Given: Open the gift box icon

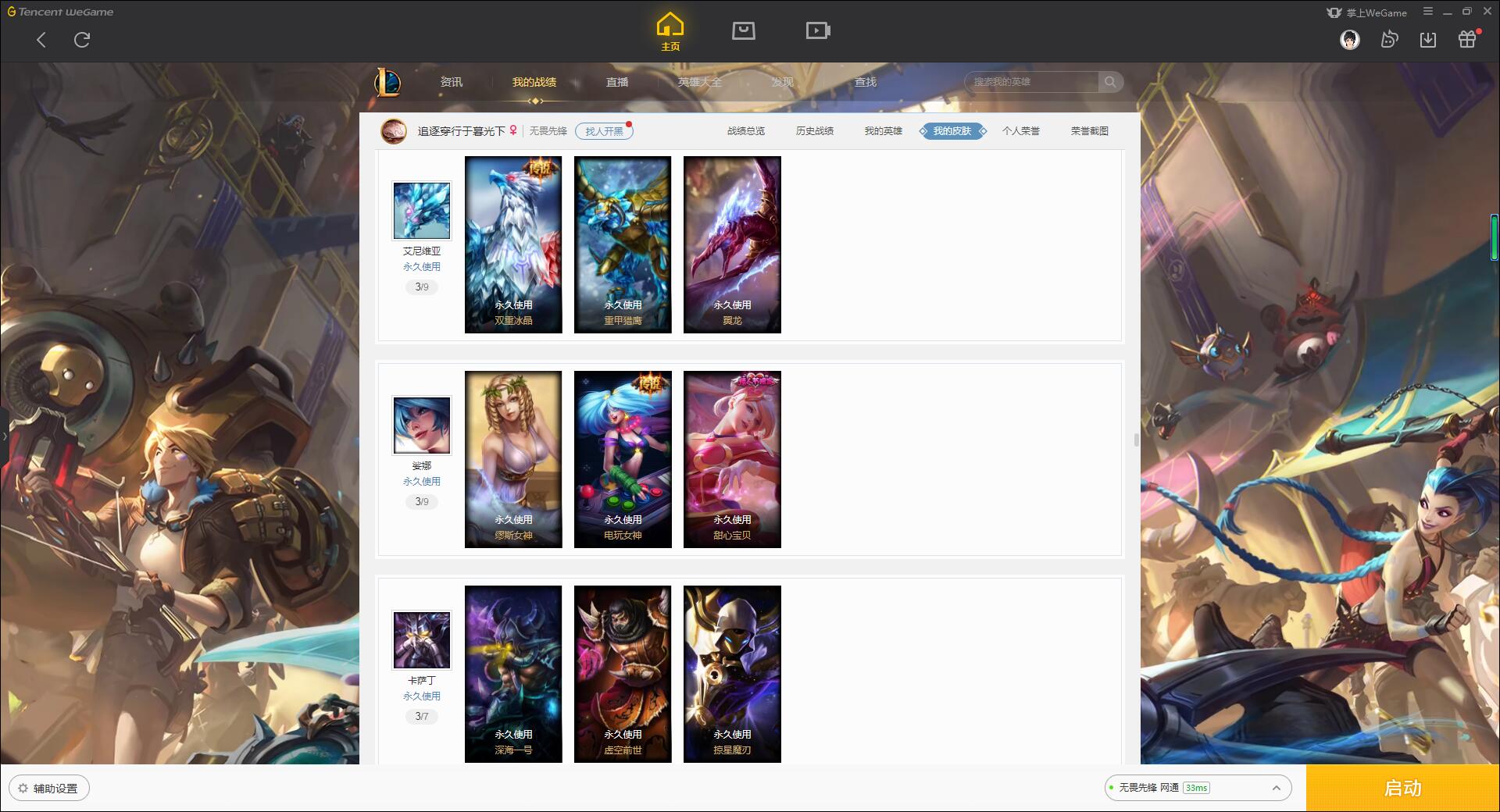Looking at the screenshot, I should coord(1467,39).
